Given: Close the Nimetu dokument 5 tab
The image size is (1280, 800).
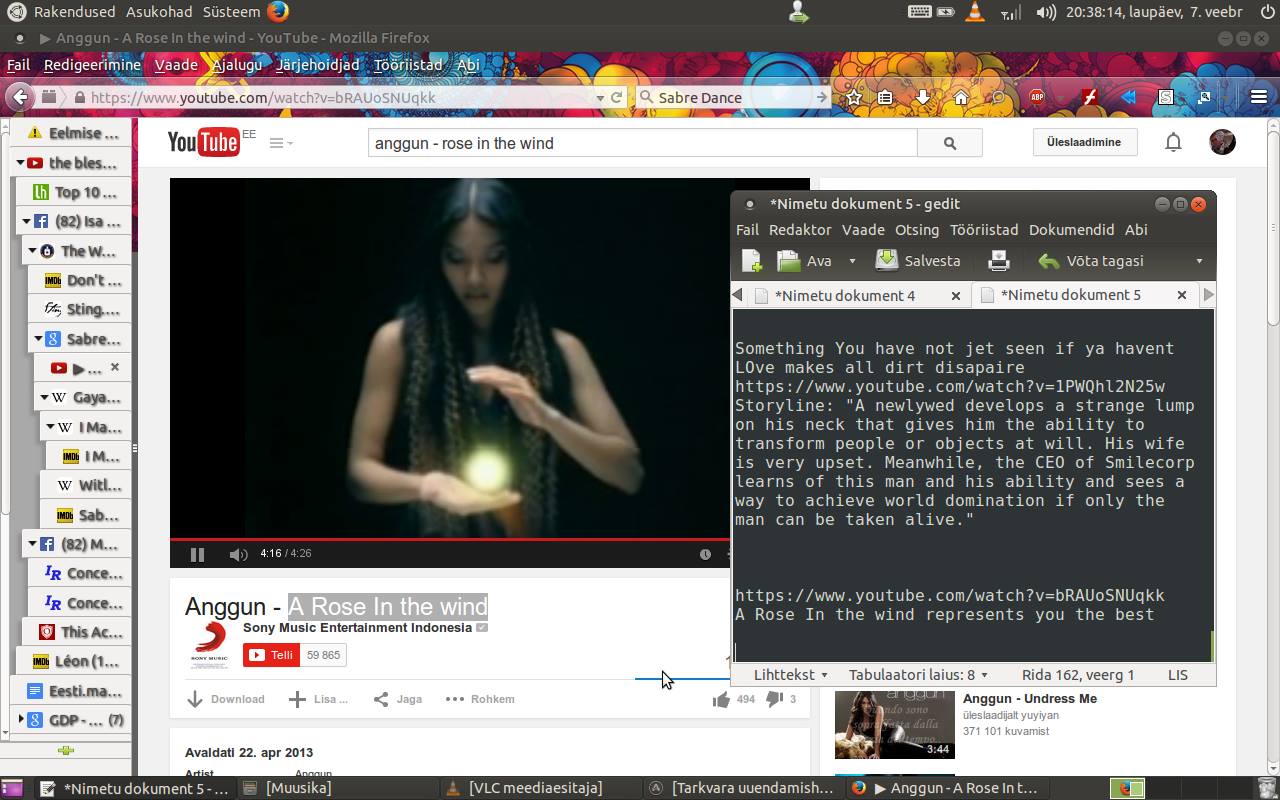Looking at the screenshot, I should (x=1181, y=295).
